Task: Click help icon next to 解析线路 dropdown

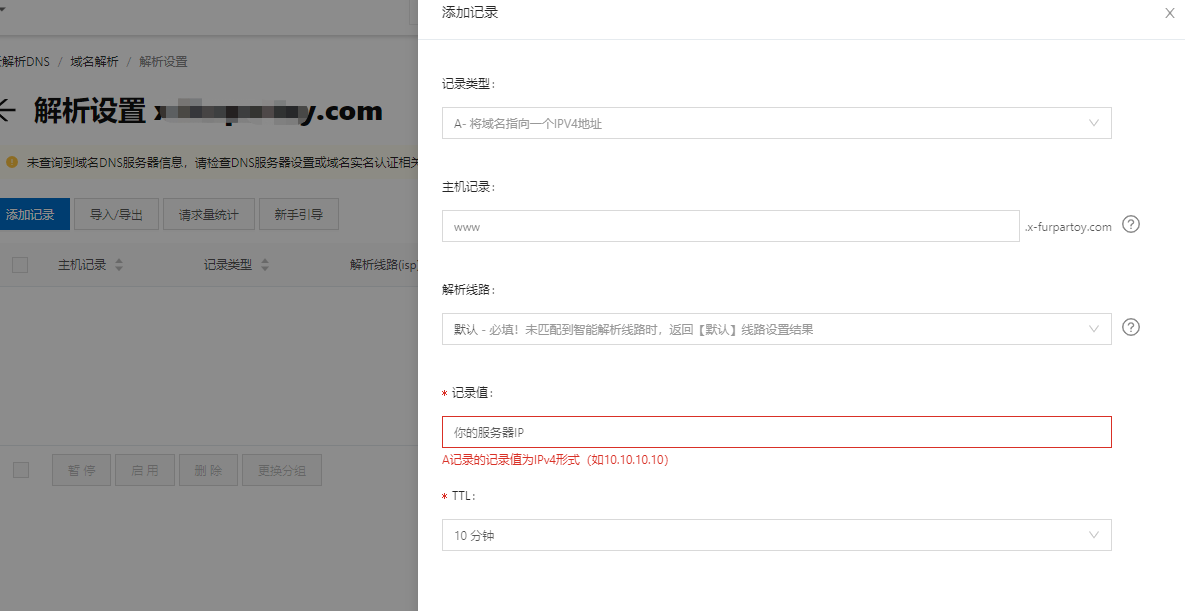Action: pos(1131,327)
